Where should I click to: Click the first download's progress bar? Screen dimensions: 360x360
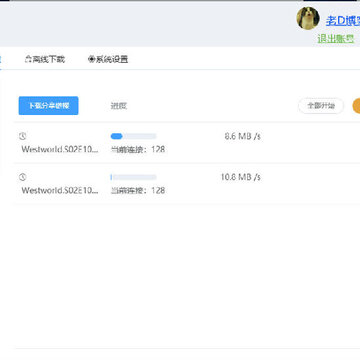click(x=133, y=136)
